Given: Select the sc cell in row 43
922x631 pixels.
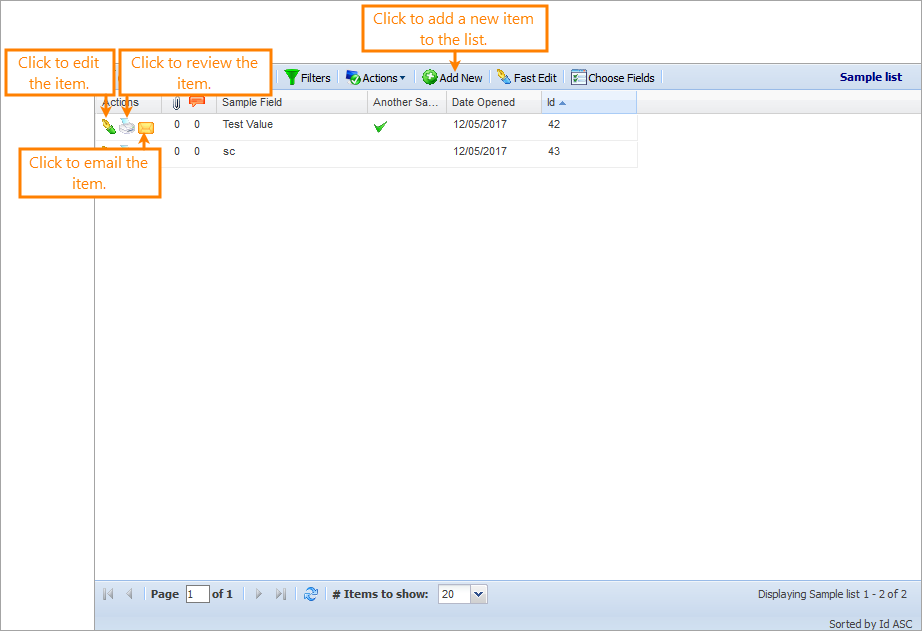Looking at the screenshot, I should click(229, 152).
